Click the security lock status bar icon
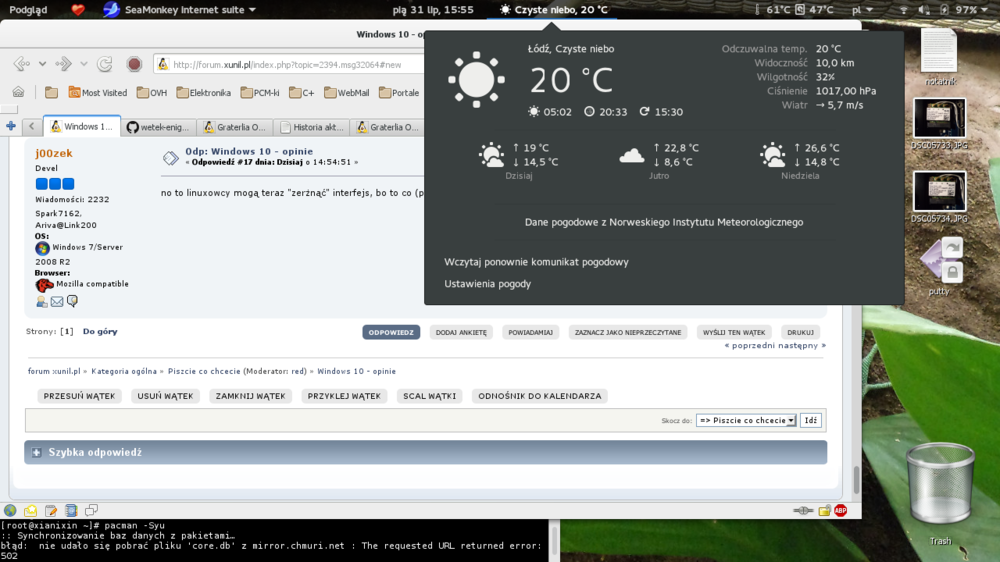 825,510
